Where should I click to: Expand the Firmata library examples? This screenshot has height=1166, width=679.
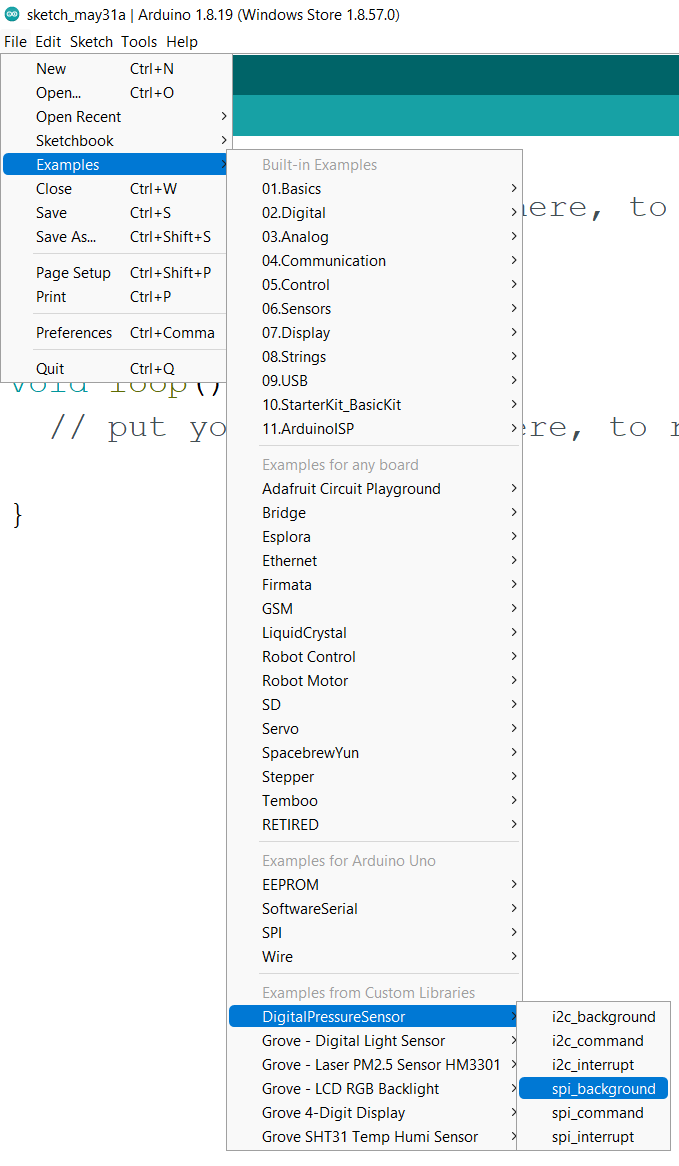(374, 584)
